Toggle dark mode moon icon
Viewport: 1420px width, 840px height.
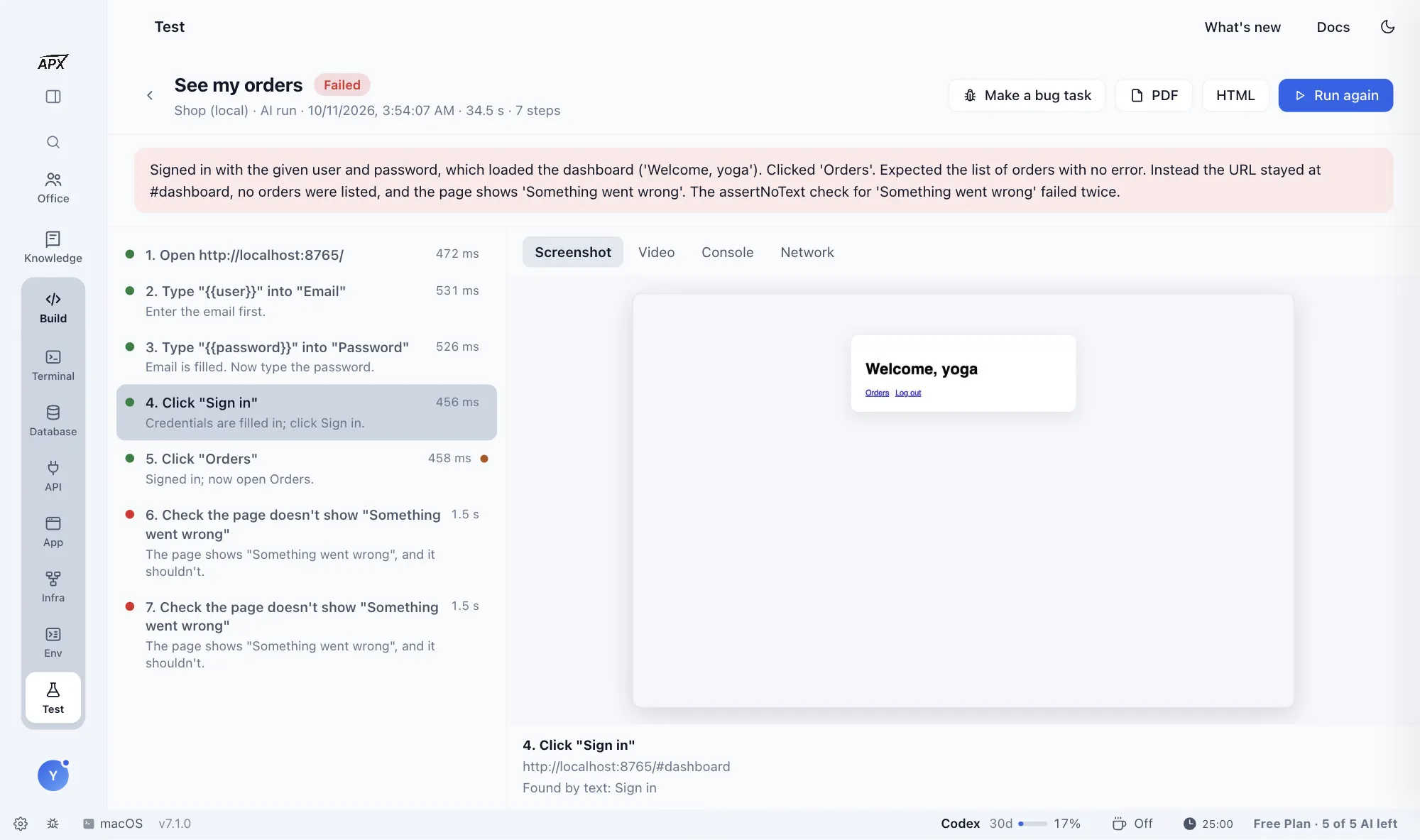(x=1387, y=27)
